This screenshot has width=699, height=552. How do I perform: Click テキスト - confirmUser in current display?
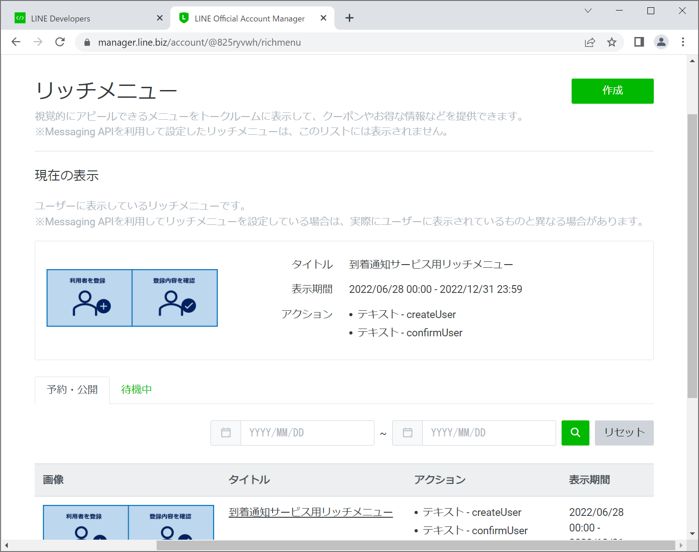coord(410,333)
